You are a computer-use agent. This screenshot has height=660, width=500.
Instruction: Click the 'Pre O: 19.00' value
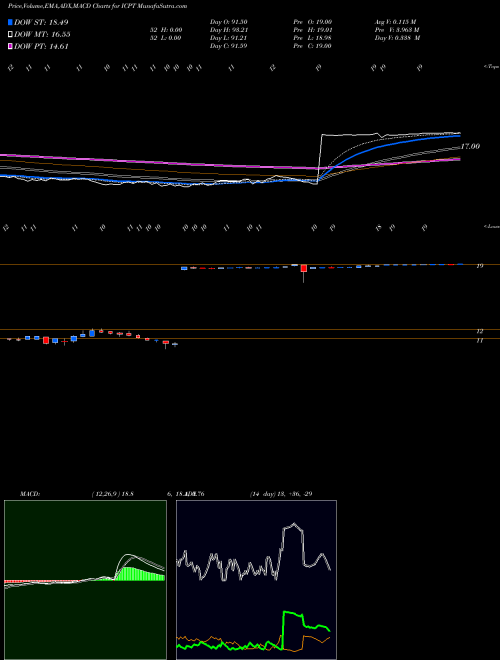[313, 21]
